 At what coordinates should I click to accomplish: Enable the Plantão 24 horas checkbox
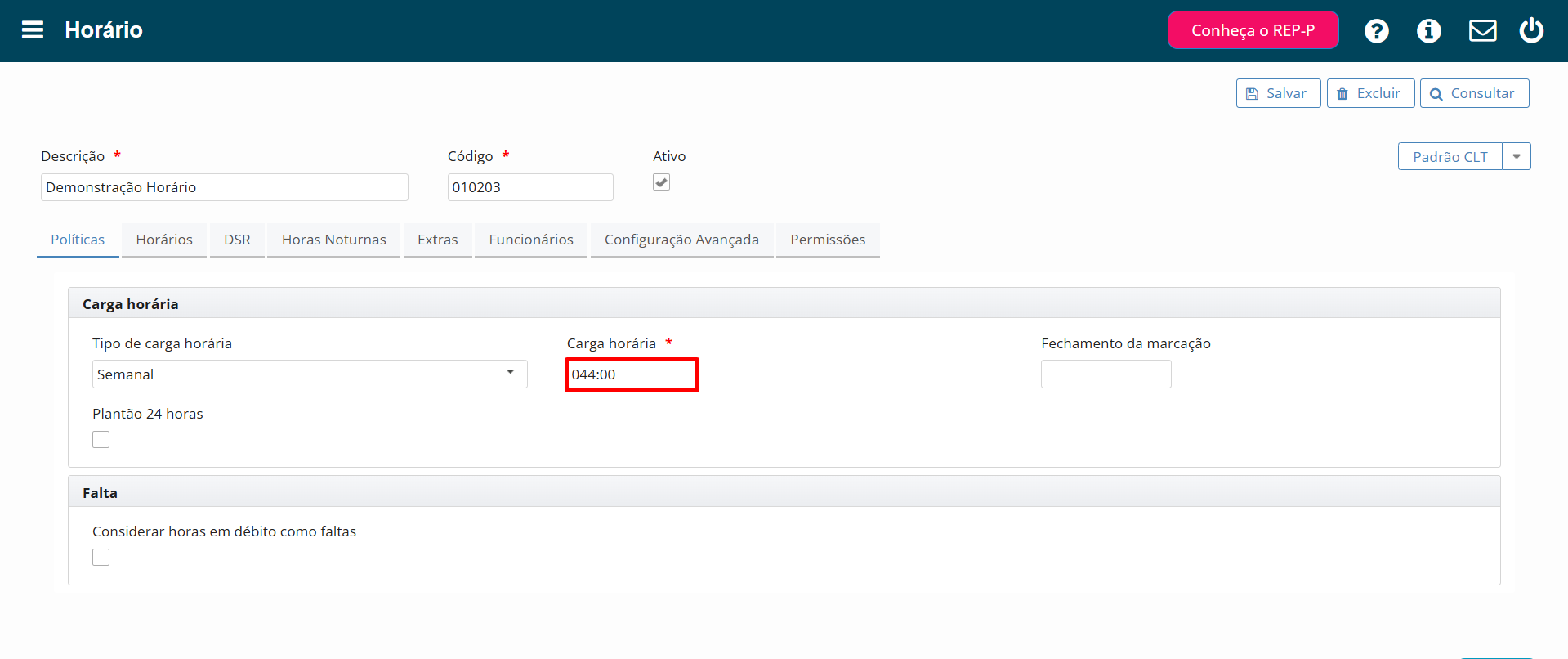101,440
